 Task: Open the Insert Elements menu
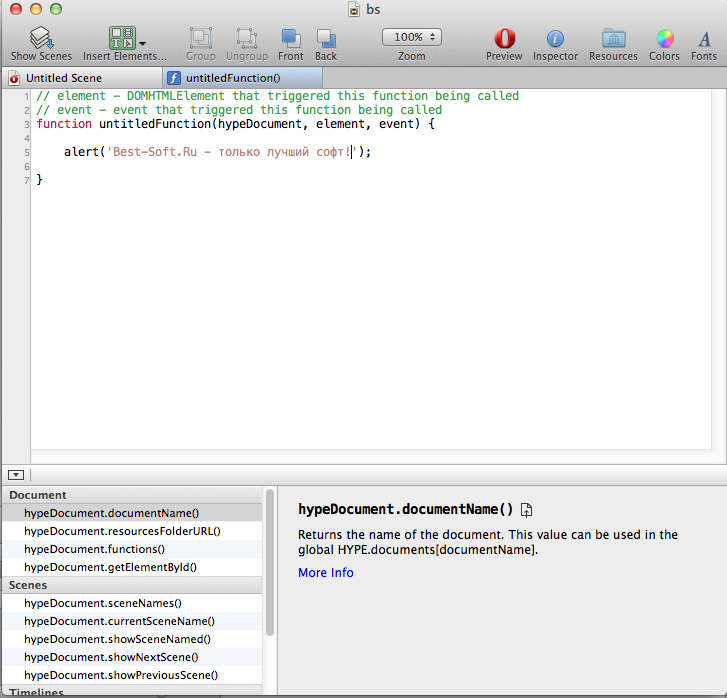click(125, 39)
